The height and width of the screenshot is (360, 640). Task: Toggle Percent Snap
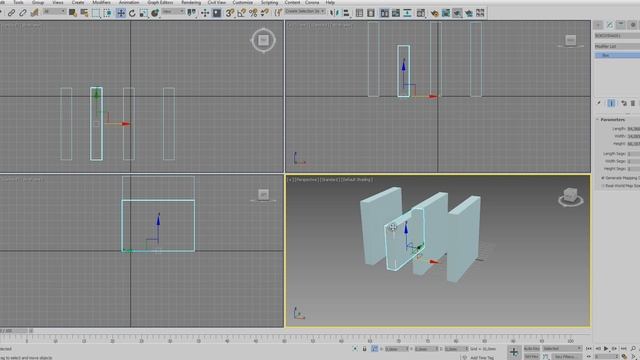point(253,13)
